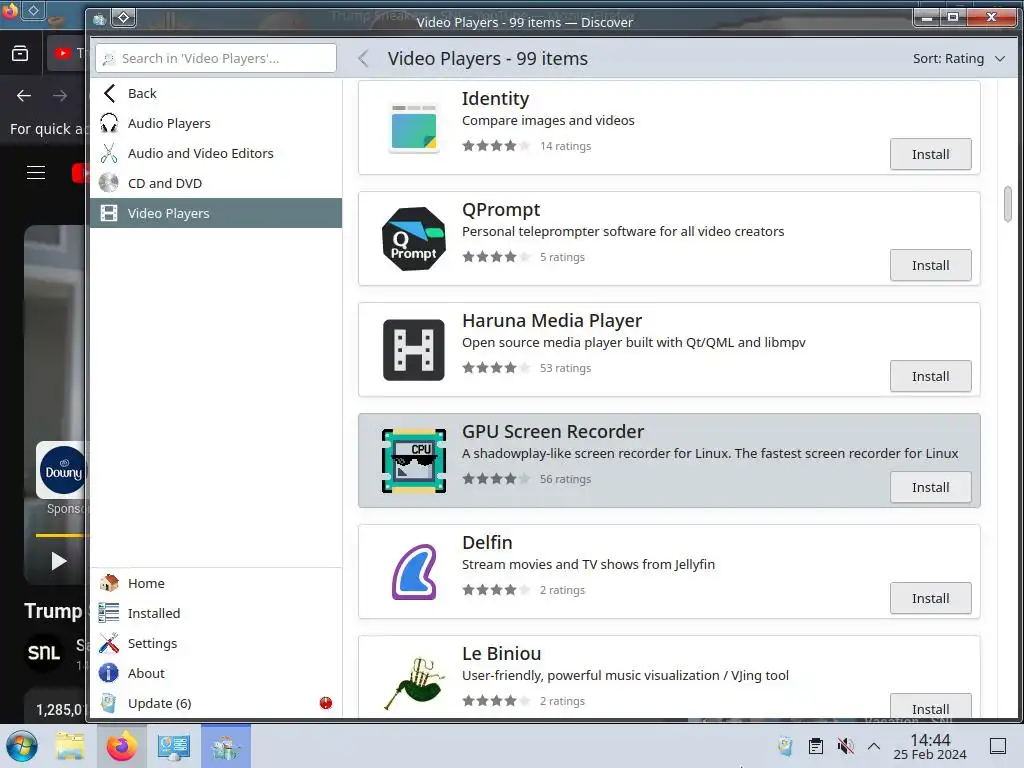Click the headphones icon for Audio Players

[109, 123]
